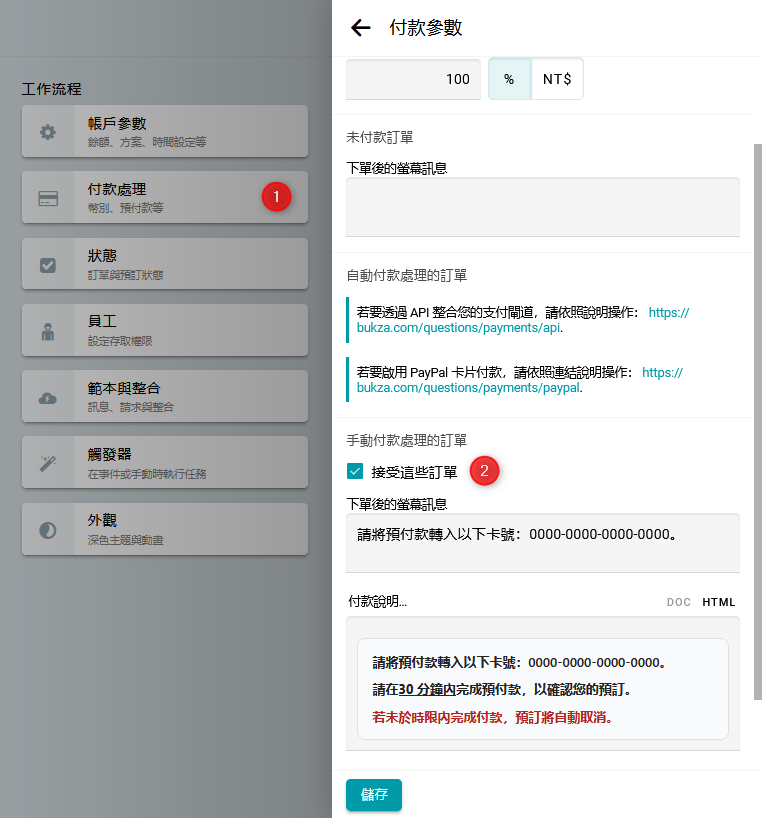Switch payment instructions editor to DOC mode
The image size is (762, 818).
click(x=679, y=602)
